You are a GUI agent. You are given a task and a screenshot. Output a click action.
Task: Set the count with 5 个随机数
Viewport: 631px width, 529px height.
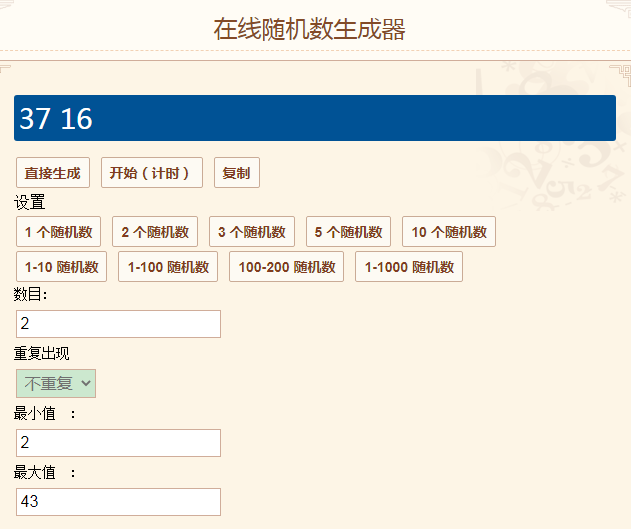point(348,232)
